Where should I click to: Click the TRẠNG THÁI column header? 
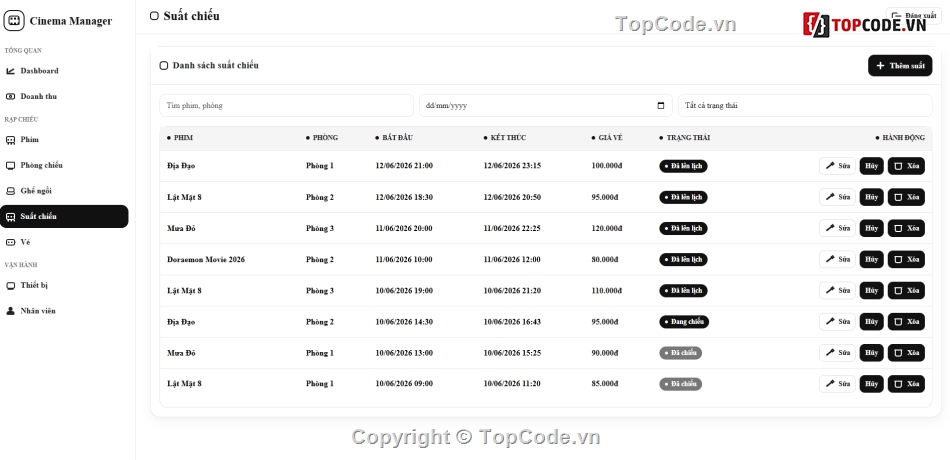[x=685, y=138]
